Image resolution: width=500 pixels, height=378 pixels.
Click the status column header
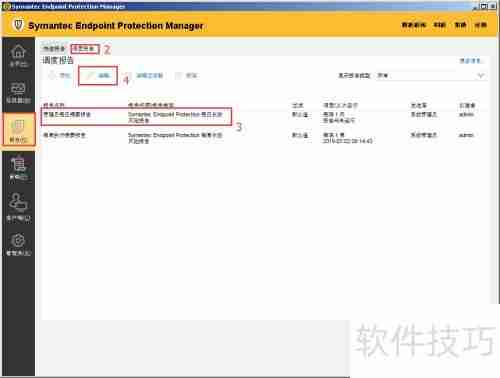[x=297, y=105]
